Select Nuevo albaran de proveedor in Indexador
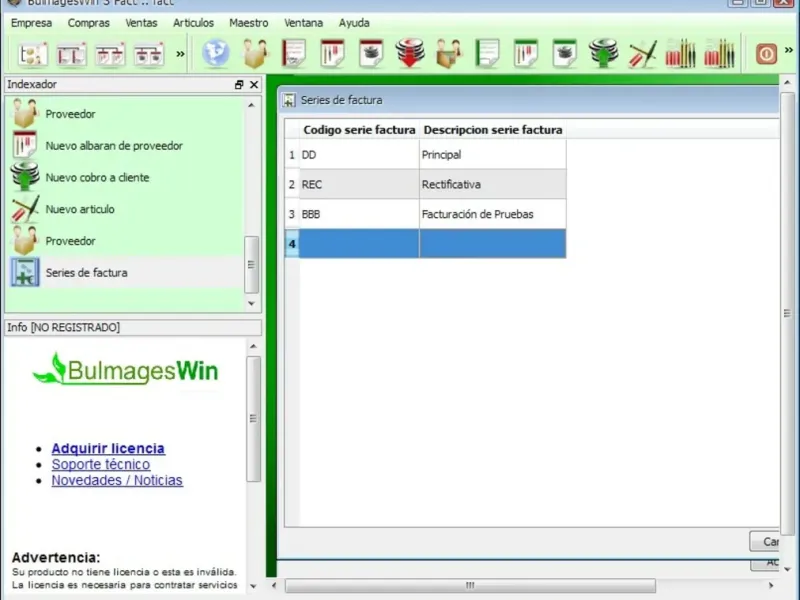Image resolution: width=800 pixels, height=600 pixels. pyautogui.click(x=125, y=146)
